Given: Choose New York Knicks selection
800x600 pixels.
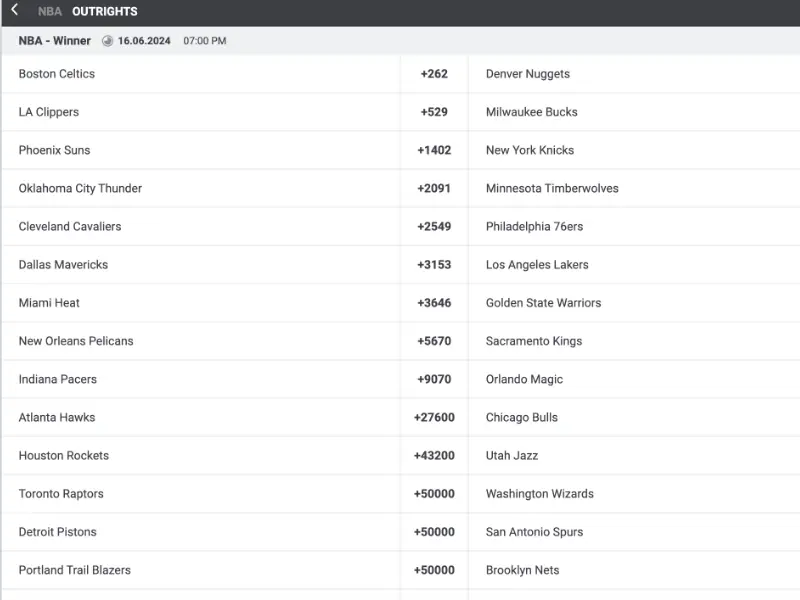Looking at the screenshot, I should coord(634,150).
